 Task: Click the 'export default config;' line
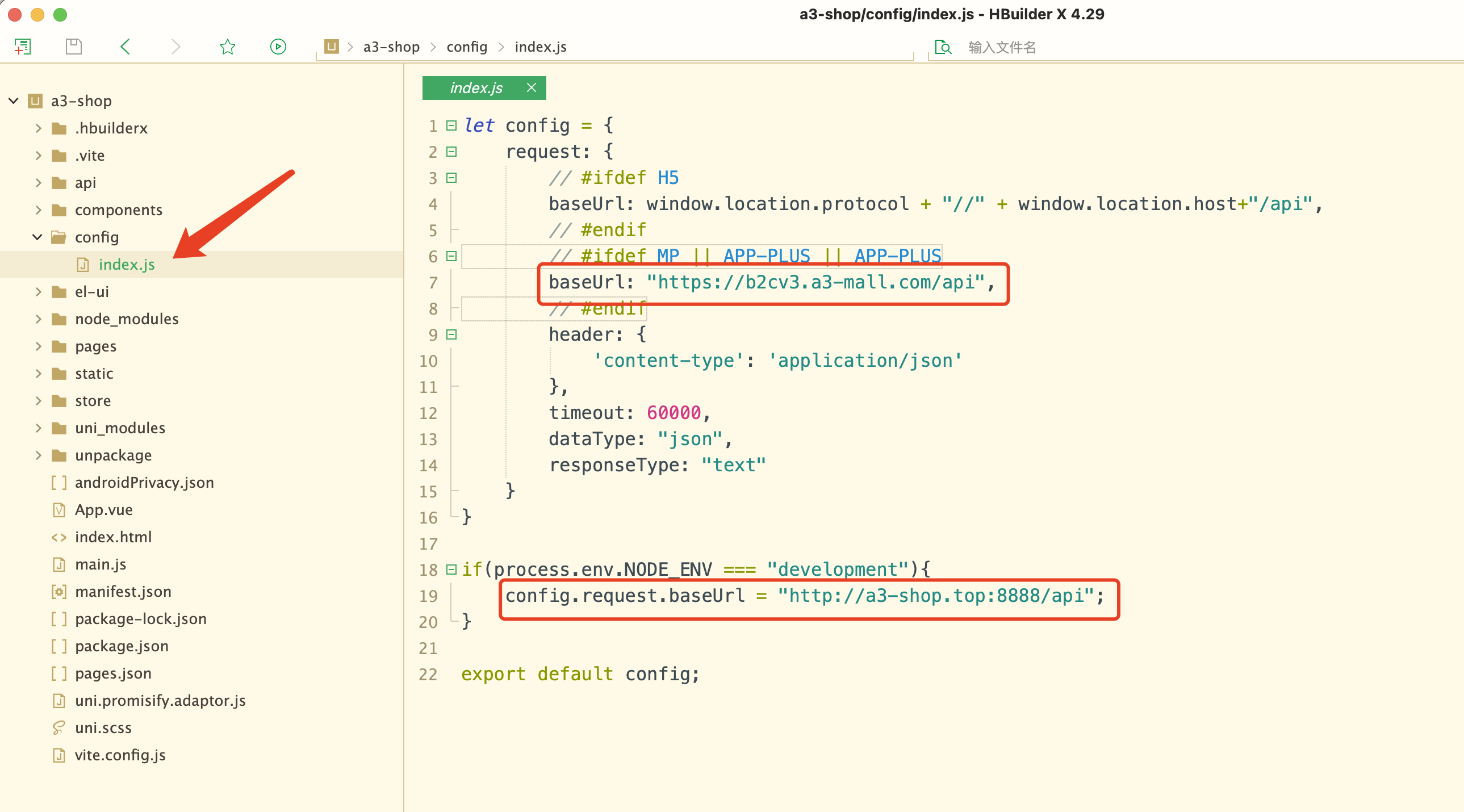pos(580,675)
